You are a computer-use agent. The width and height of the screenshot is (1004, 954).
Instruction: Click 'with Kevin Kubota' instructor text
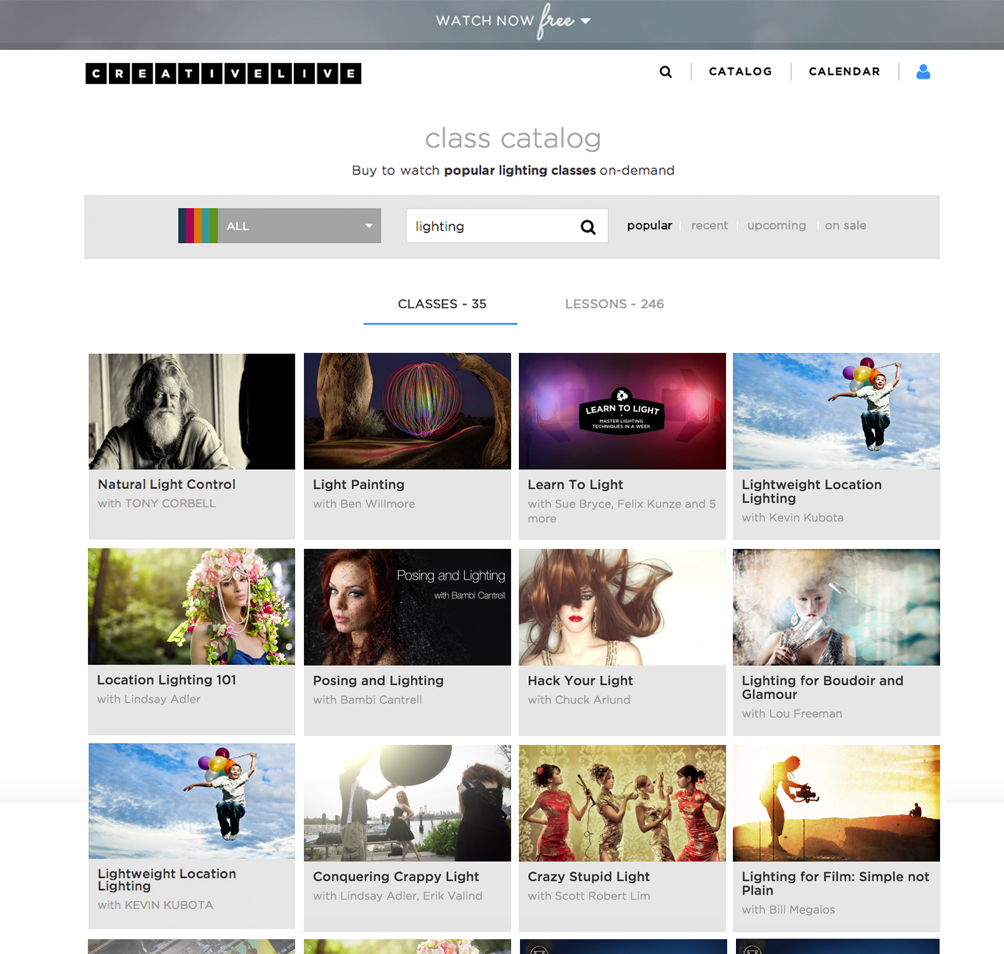pyautogui.click(x=793, y=517)
